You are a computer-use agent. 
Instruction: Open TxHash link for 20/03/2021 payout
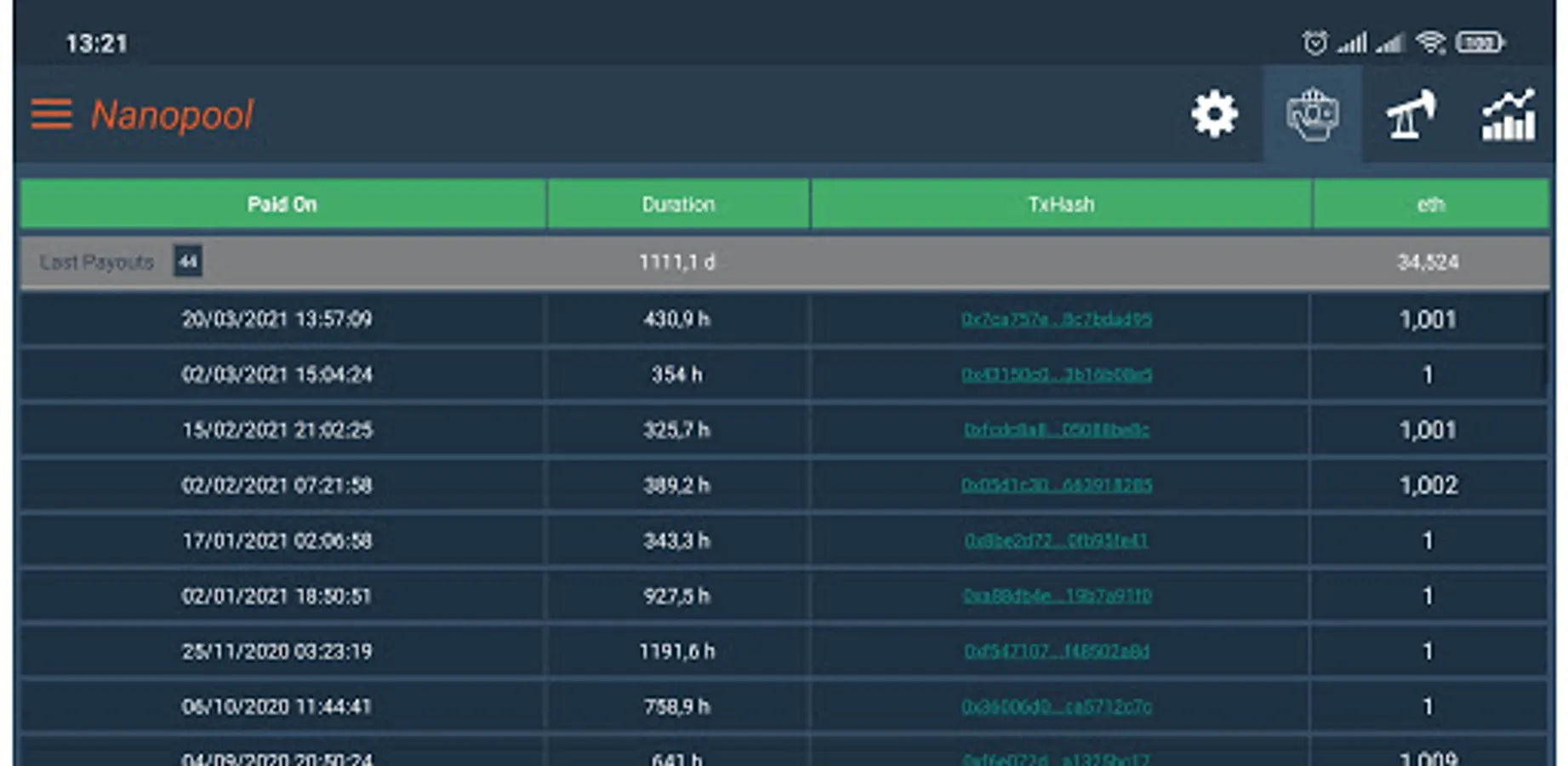[x=1057, y=319]
